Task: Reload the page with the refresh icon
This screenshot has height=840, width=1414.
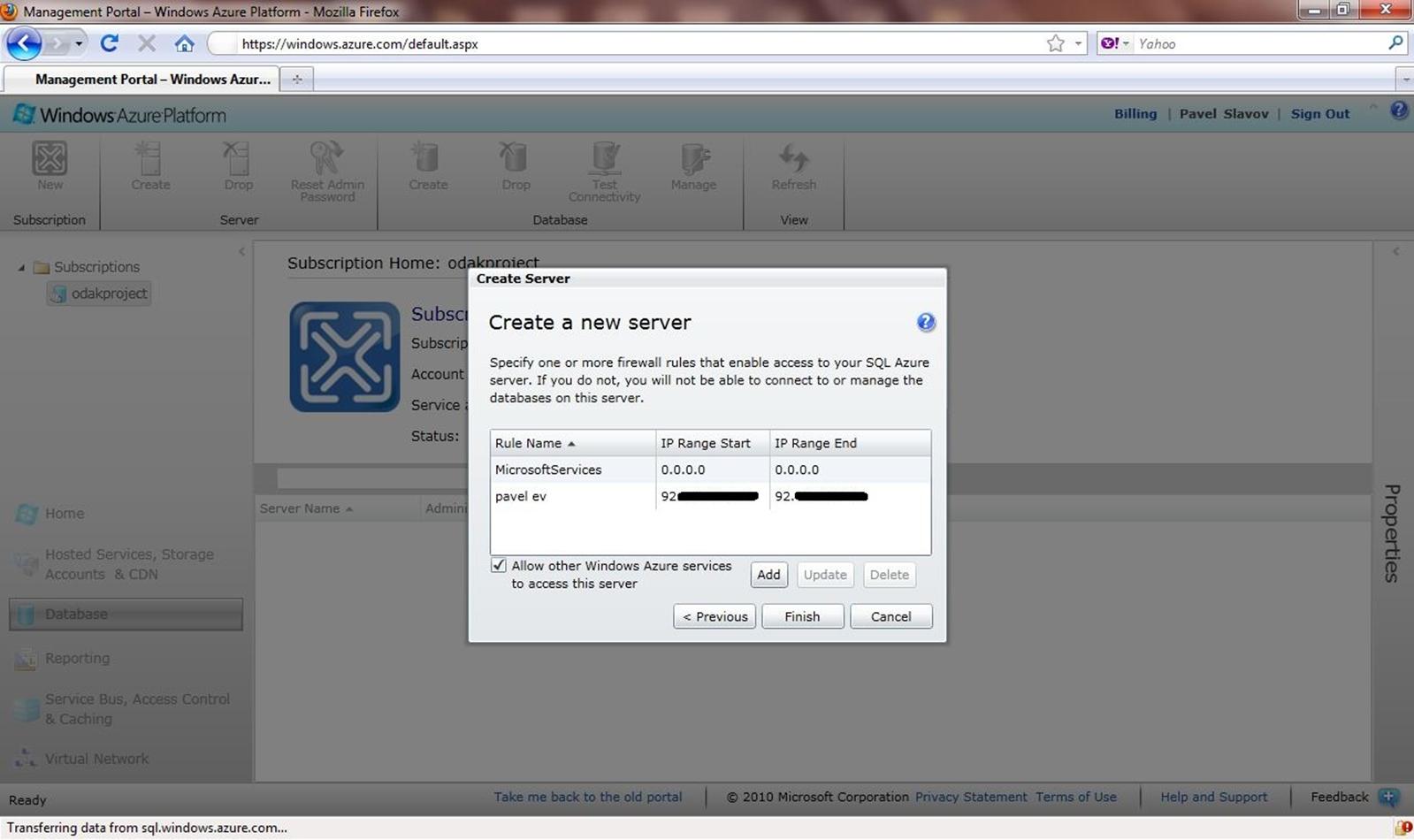Action: click(x=109, y=43)
